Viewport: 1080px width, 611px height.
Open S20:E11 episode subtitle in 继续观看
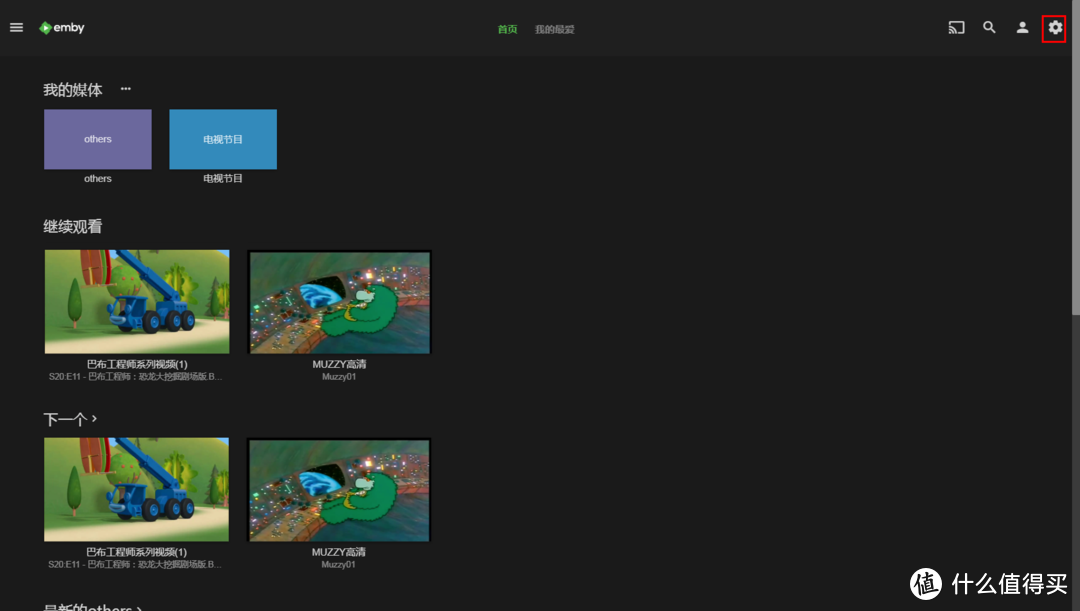point(136,377)
